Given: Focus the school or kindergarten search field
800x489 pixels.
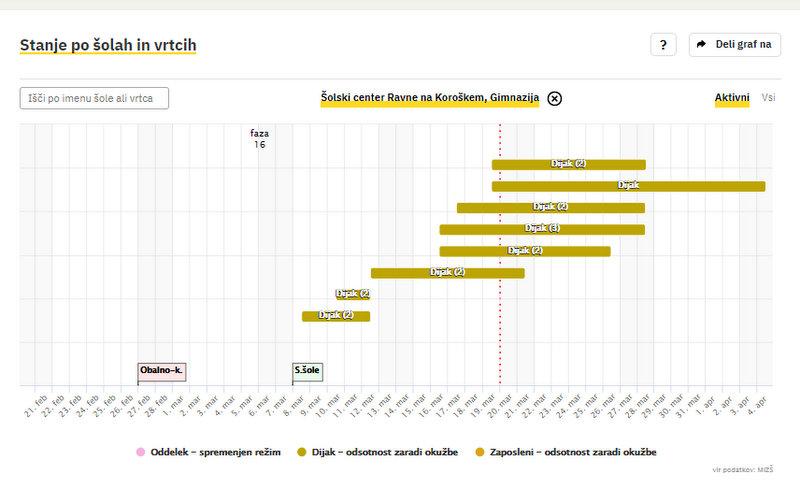Looking at the screenshot, I should (x=94, y=98).
